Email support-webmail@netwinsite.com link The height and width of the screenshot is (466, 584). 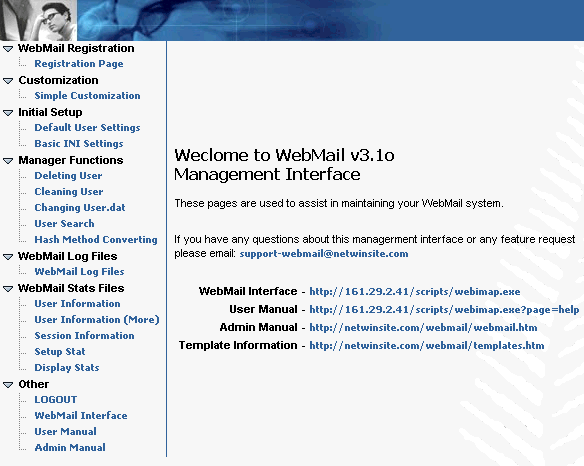point(324,254)
